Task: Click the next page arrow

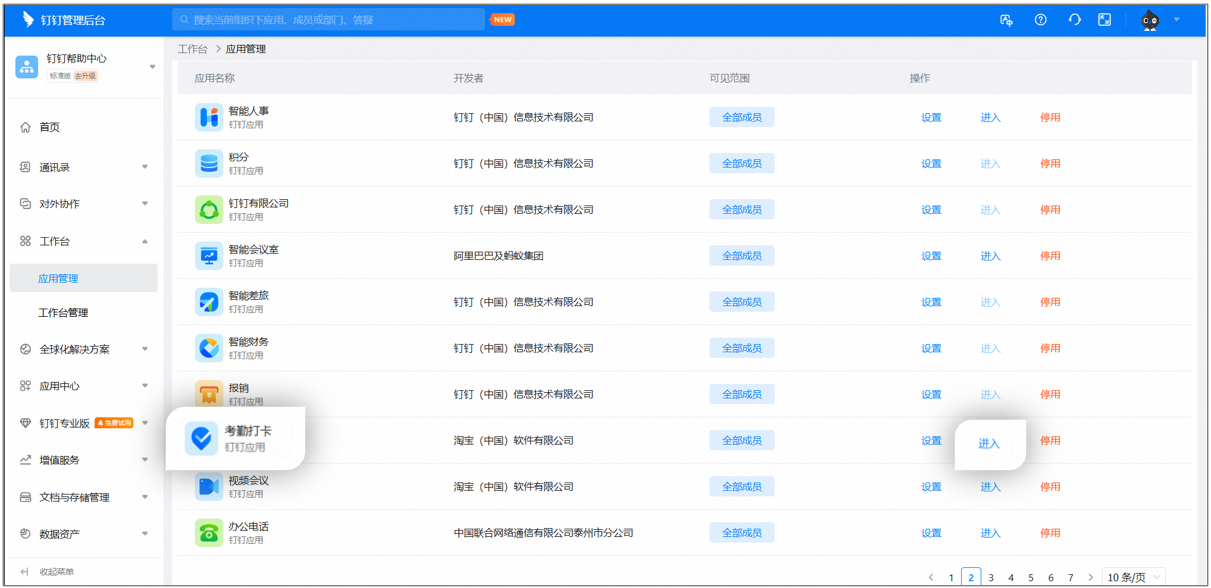Action: pyautogui.click(x=1090, y=577)
